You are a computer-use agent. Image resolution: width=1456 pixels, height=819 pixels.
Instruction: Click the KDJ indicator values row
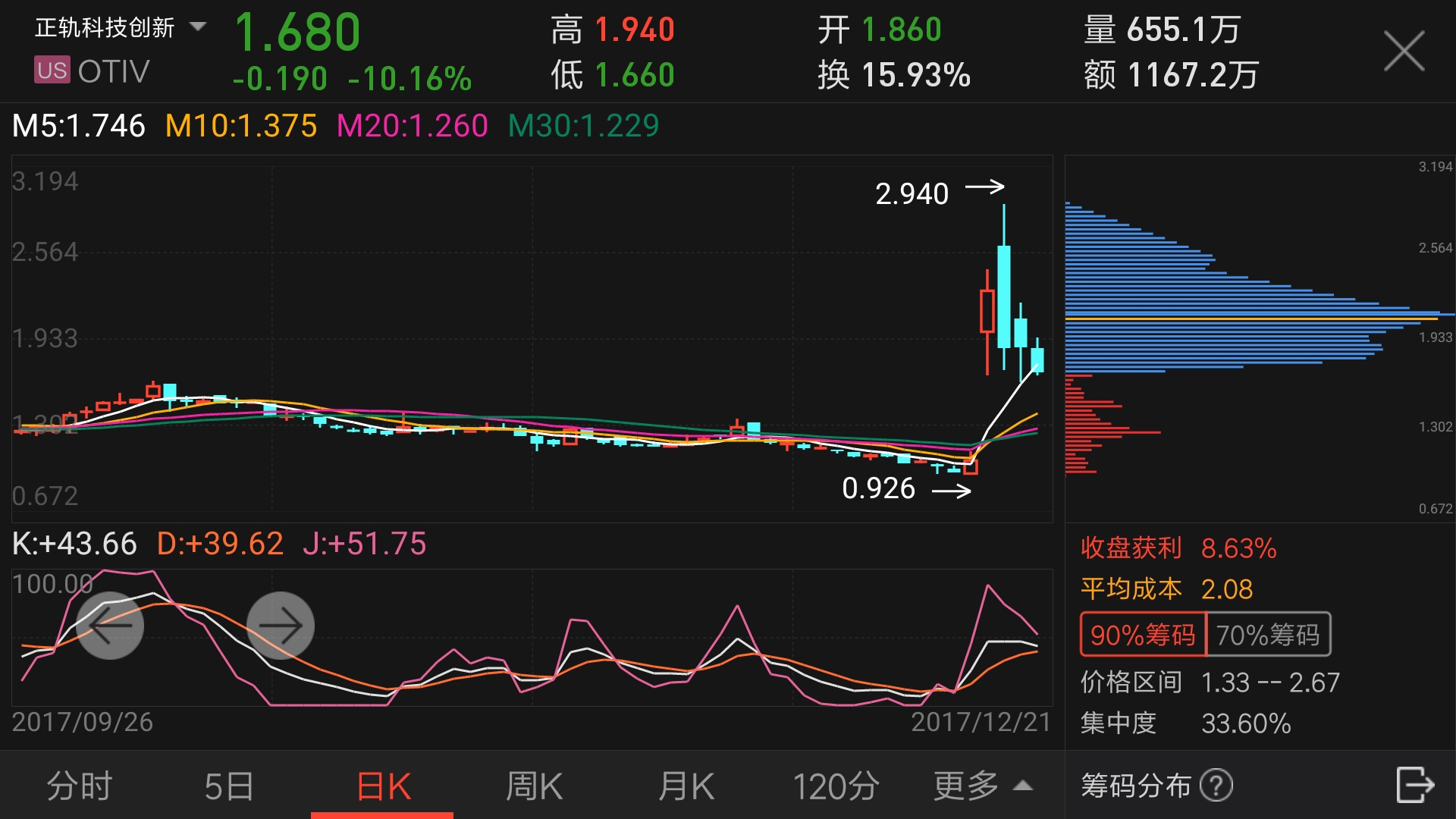pyautogui.click(x=220, y=544)
